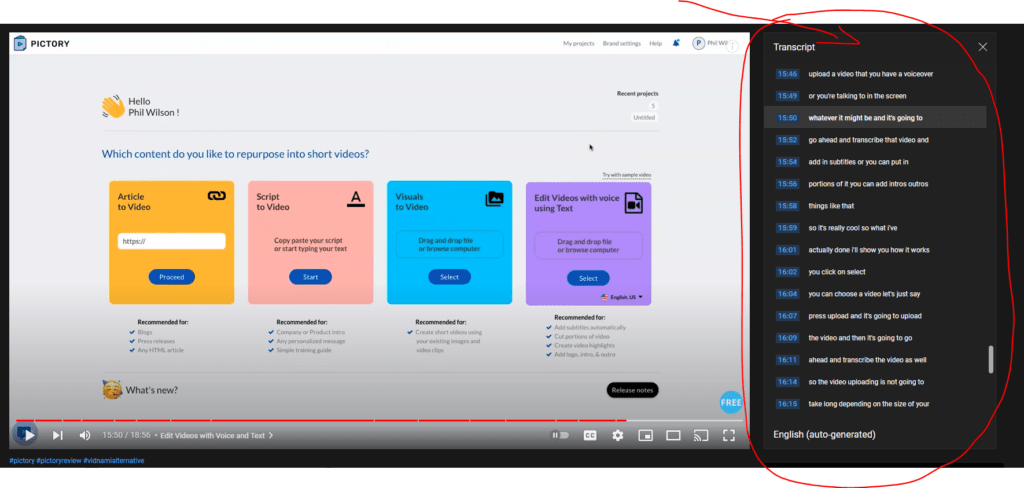Viewport: 1024px width, 488px height.
Task: Click transcript line 'actually done i'll show you'
Action: tap(869, 250)
